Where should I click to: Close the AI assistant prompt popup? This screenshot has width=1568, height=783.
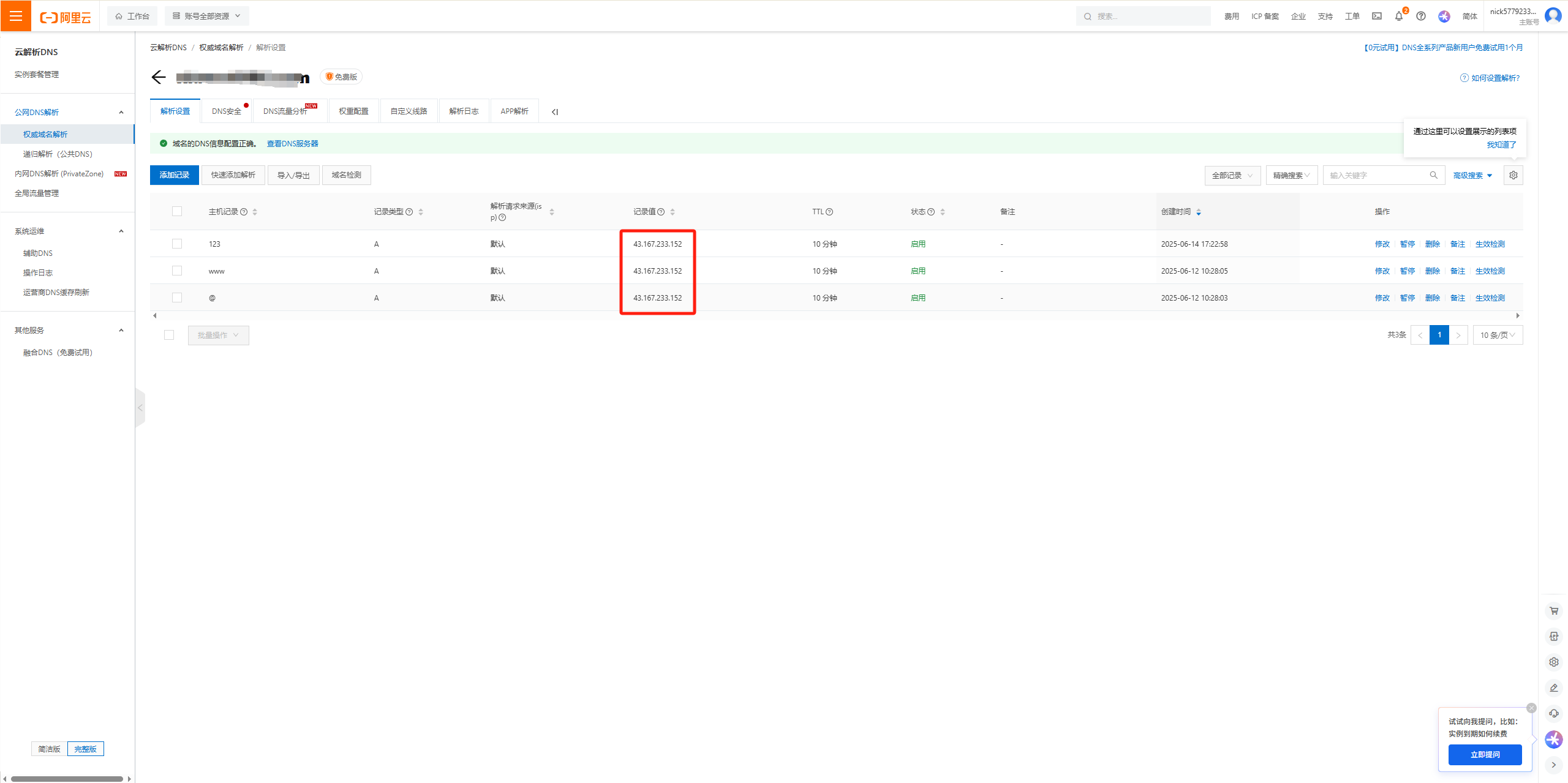click(1531, 708)
